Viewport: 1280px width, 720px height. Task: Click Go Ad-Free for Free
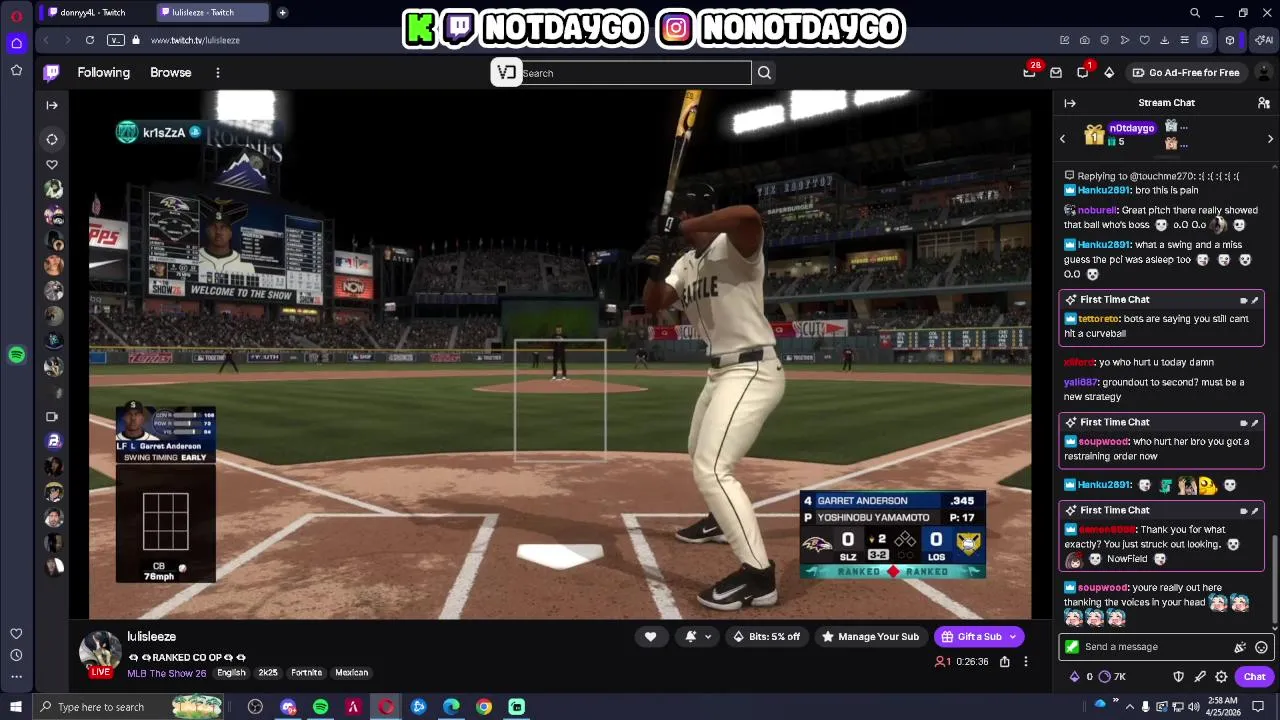pos(1186,72)
